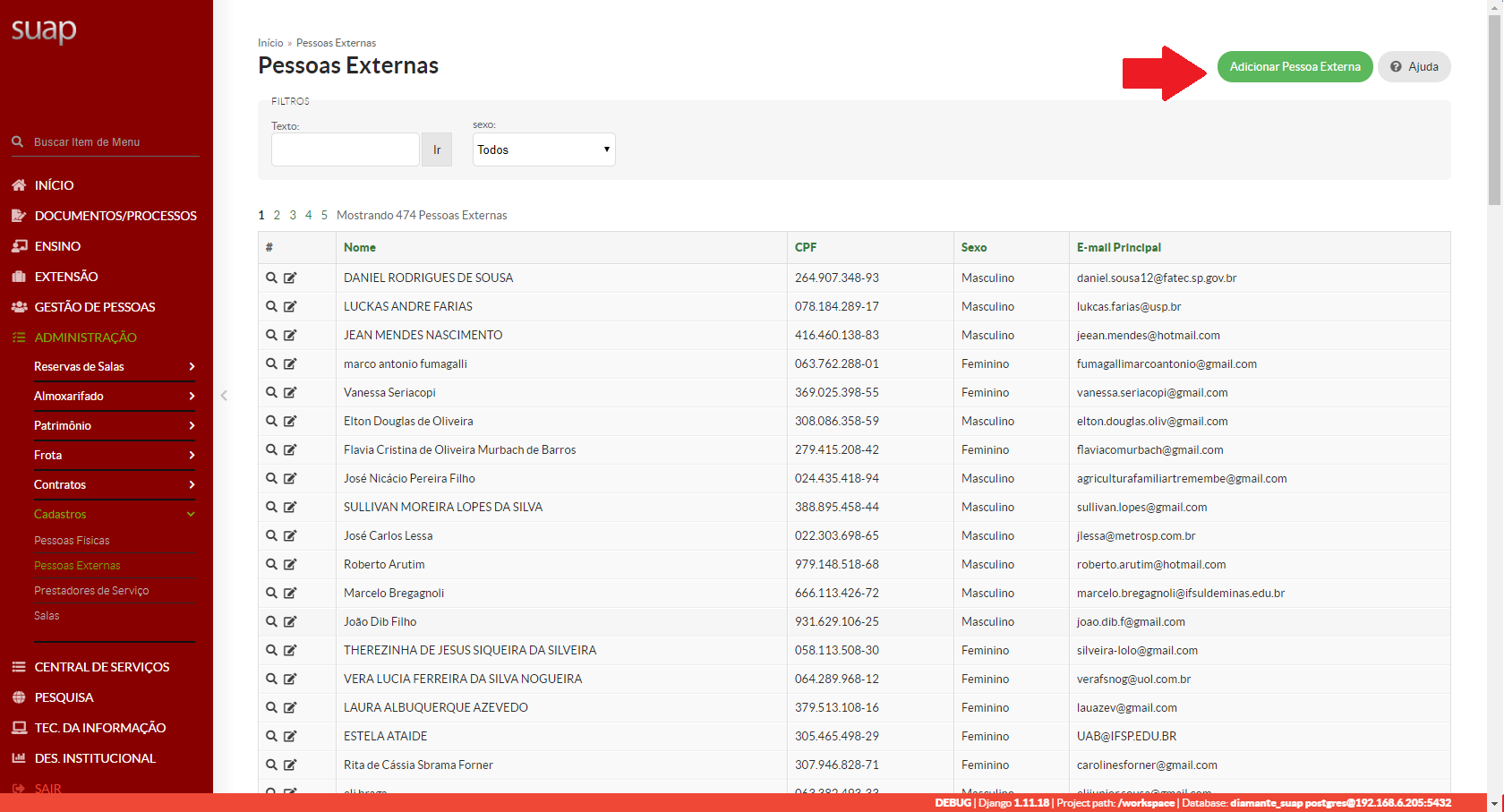1504x812 pixels.
Task: View details of DANIEL RODRIGUES DE SOUSA
Action: click(271, 278)
